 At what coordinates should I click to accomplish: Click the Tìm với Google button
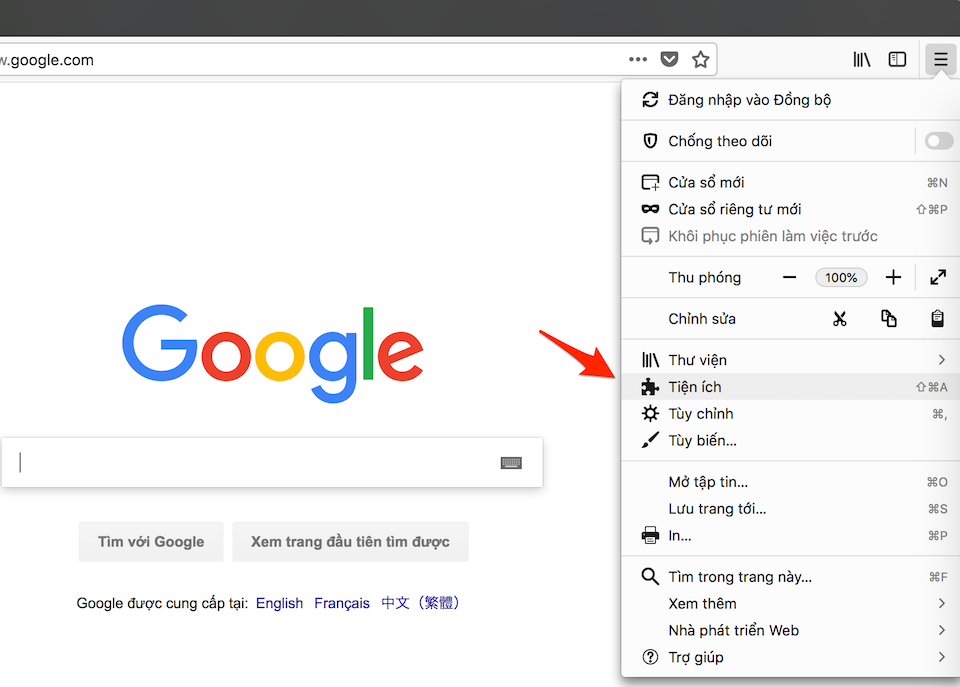(x=151, y=542)
